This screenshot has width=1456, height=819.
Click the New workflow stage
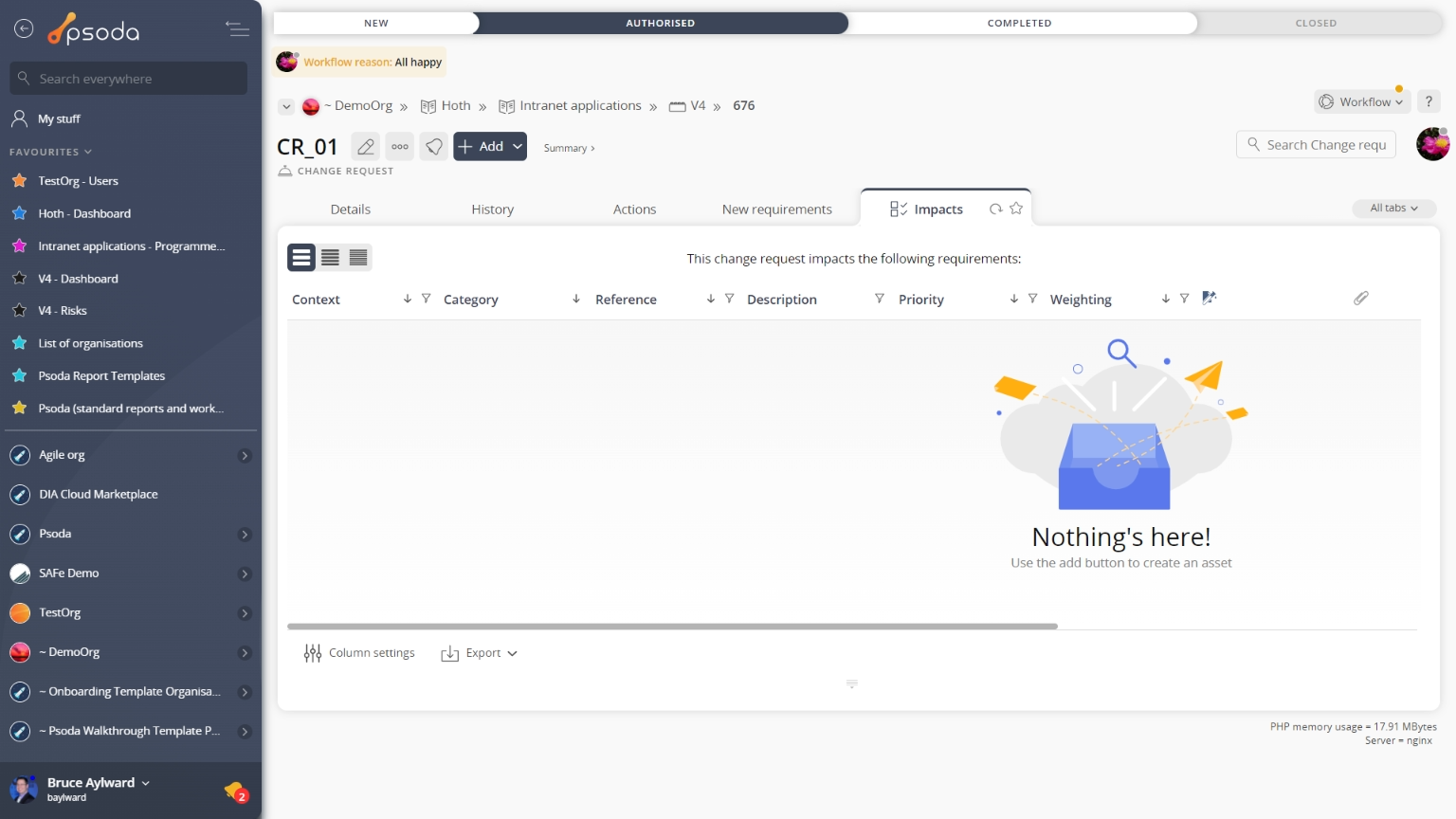pyautogui.click(x=376, y=23)
